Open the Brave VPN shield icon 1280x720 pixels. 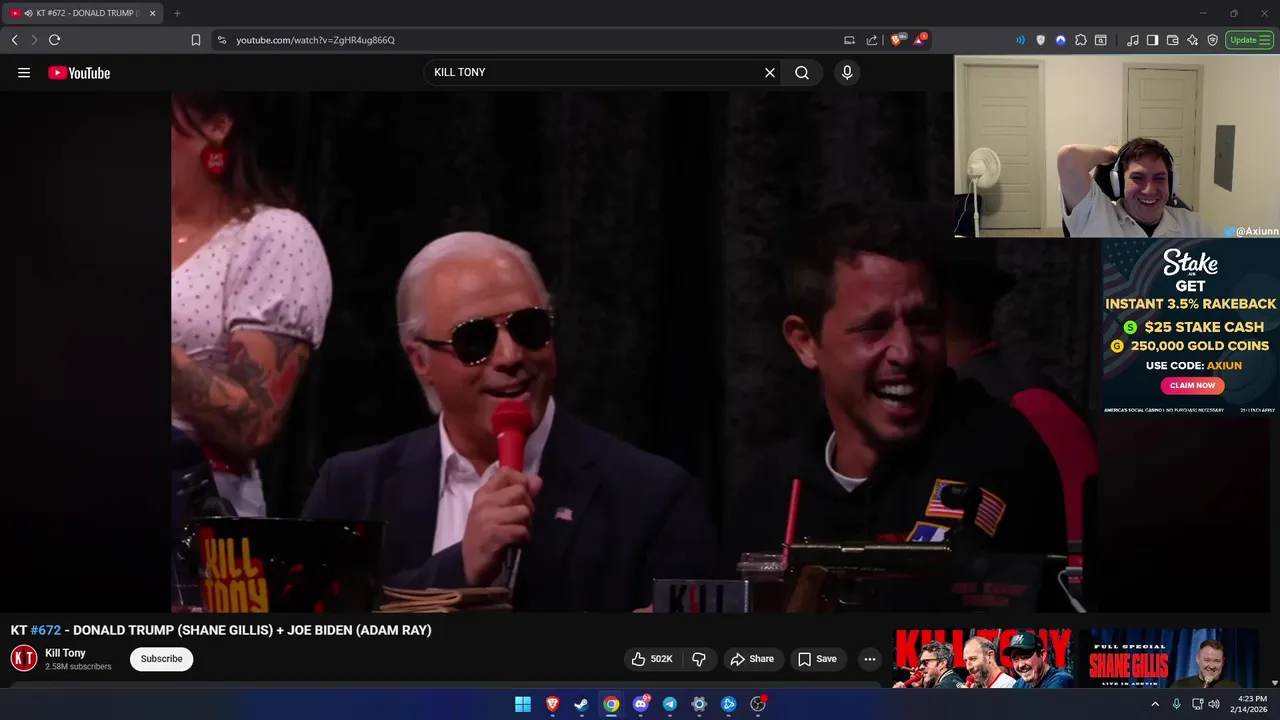[1212, 40]
